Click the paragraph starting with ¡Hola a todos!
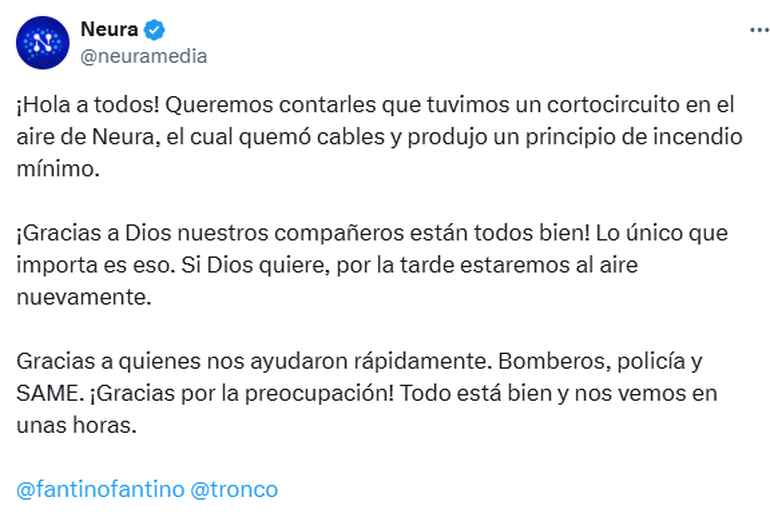This screenshot has width=770, height=525. (x=379, y=137)
